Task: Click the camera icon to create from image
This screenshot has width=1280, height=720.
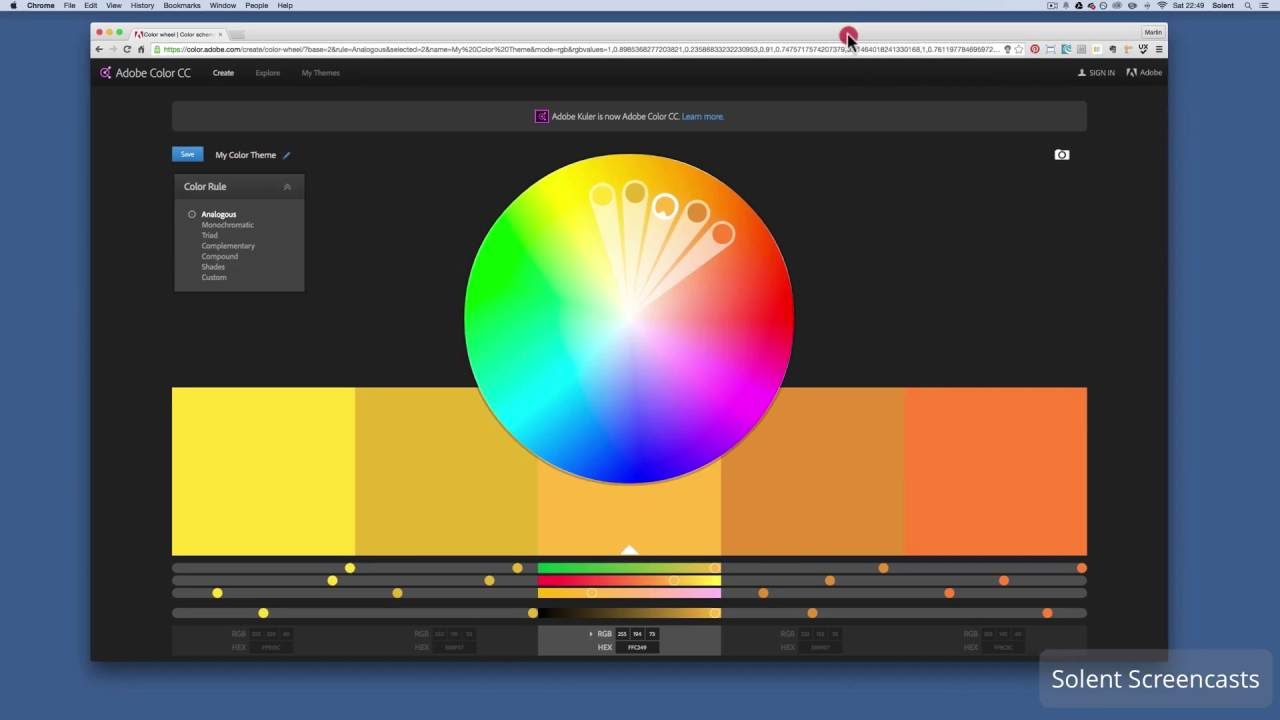Action: [x=1062, y=155]
